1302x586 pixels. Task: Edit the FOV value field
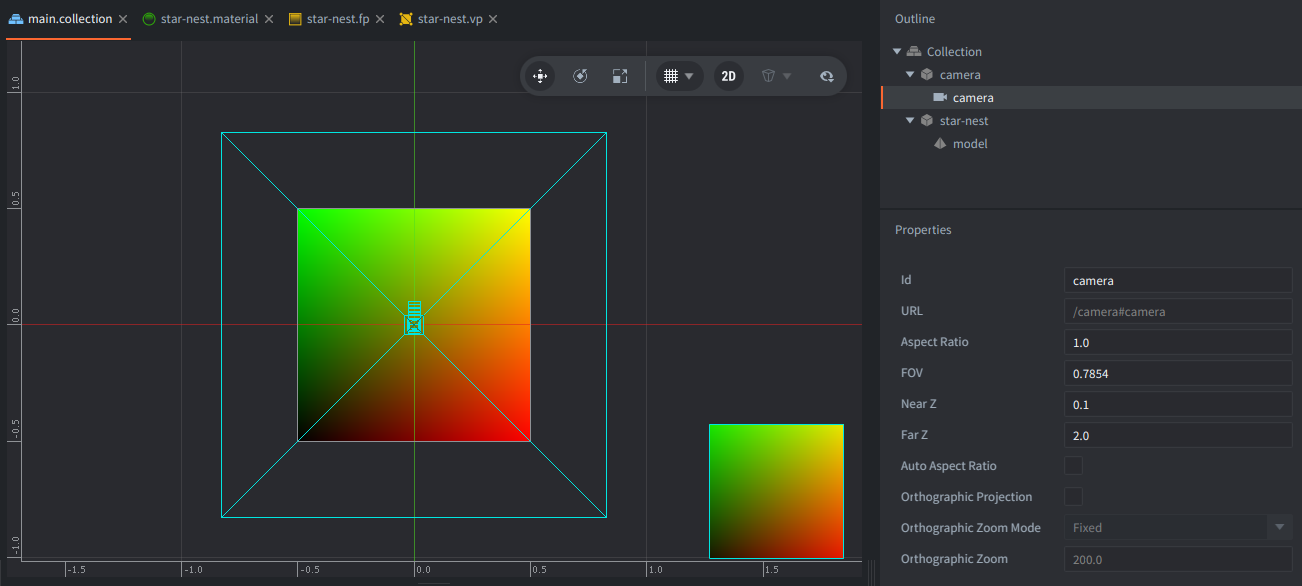[x=1179, y=374]
